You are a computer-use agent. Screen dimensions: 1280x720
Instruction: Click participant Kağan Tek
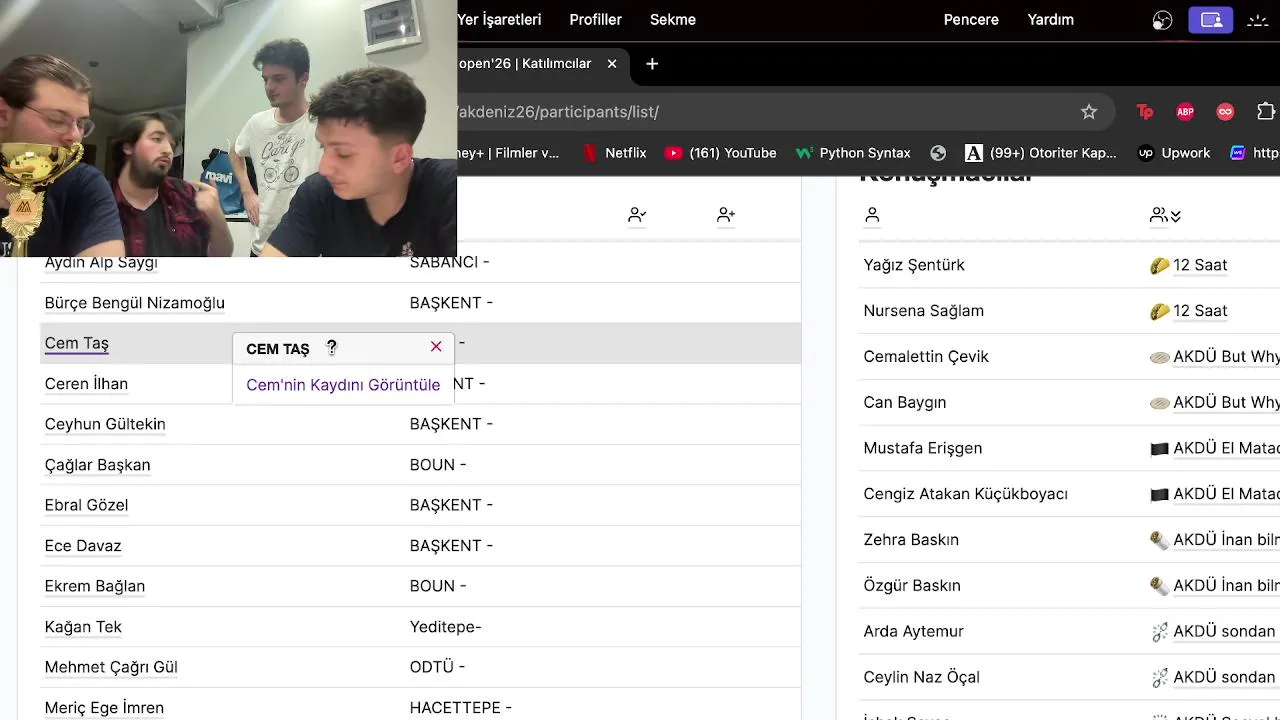coord(83,627)
